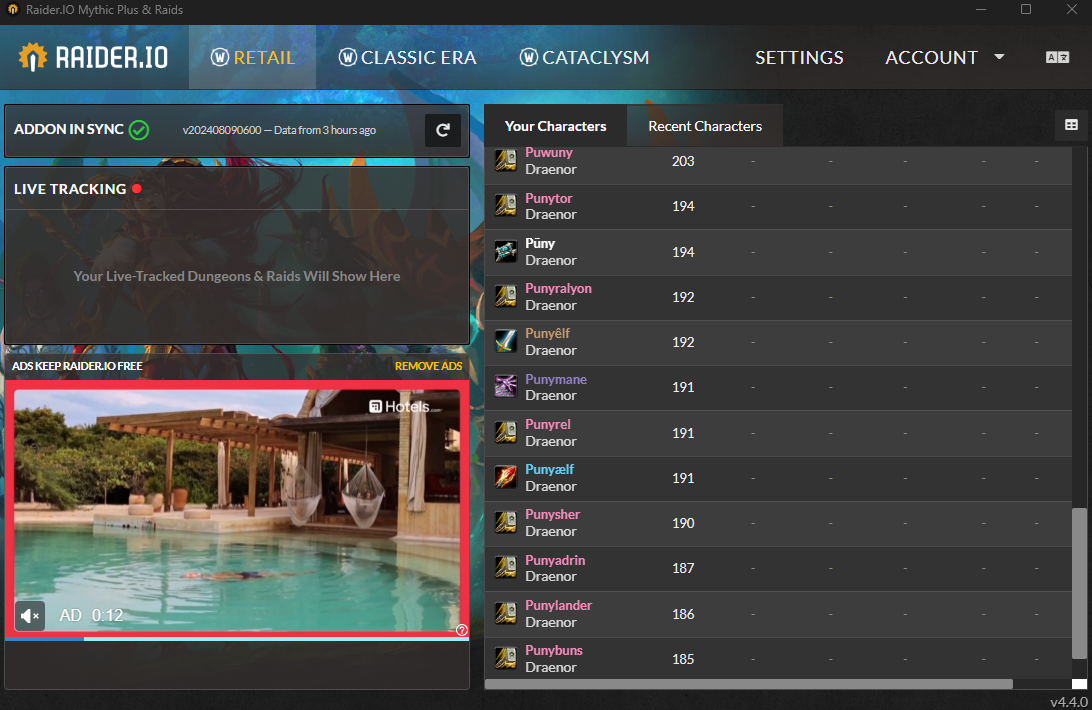Click Punyralyon's class icon

point(506,297)
